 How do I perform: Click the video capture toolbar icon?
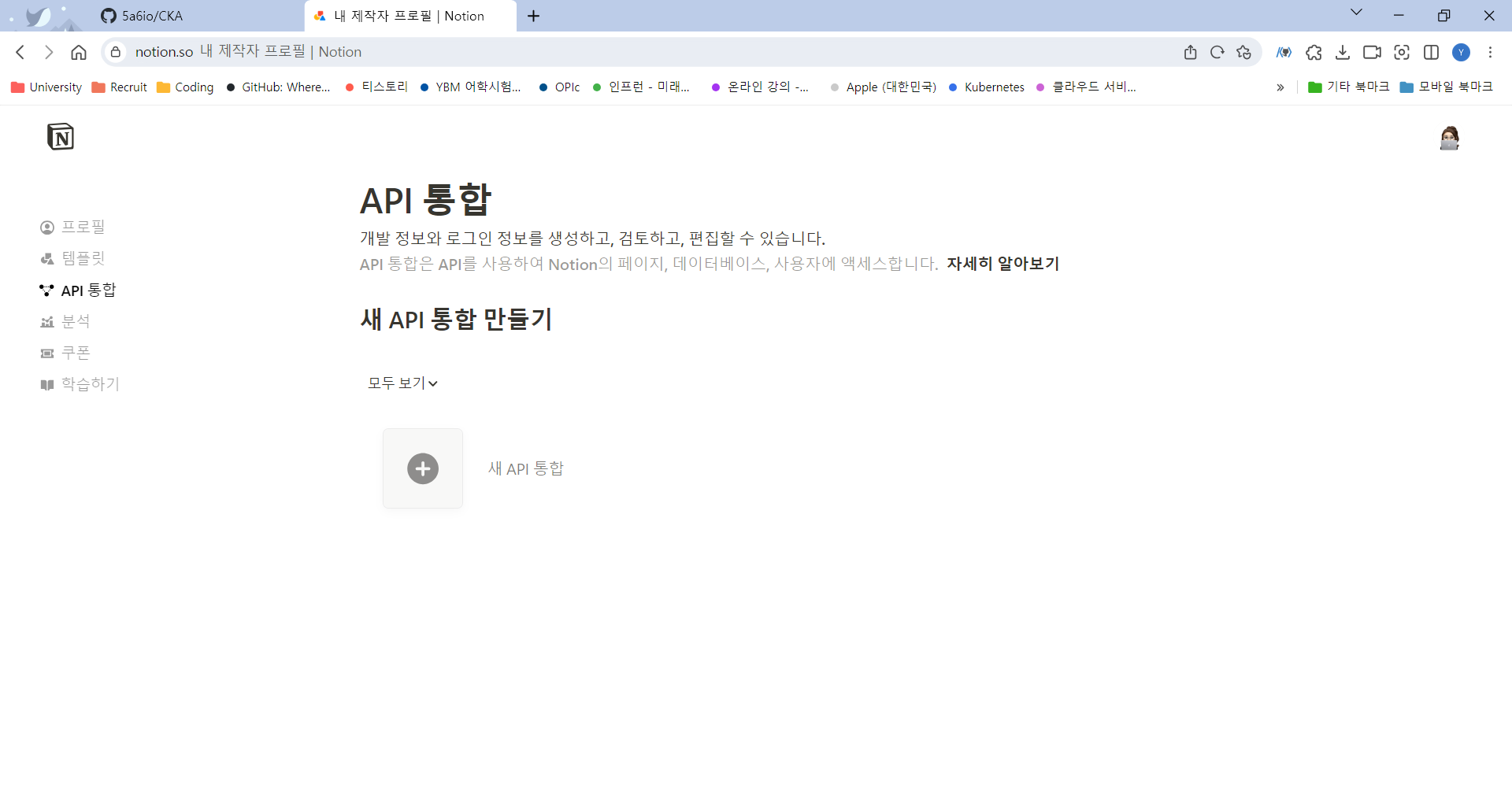pos(1372,52)
